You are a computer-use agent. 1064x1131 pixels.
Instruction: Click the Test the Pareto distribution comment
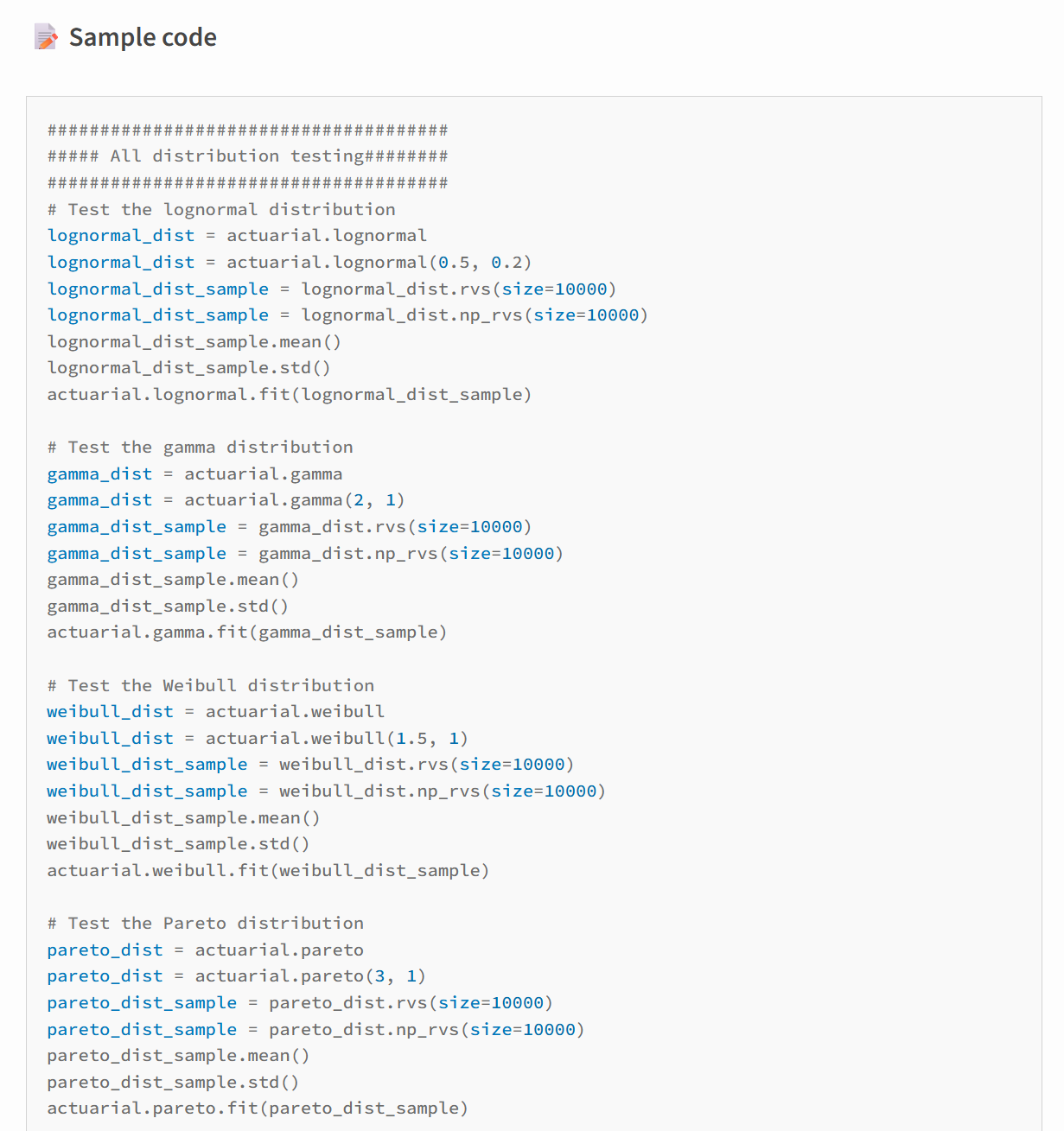coord(206,924)
